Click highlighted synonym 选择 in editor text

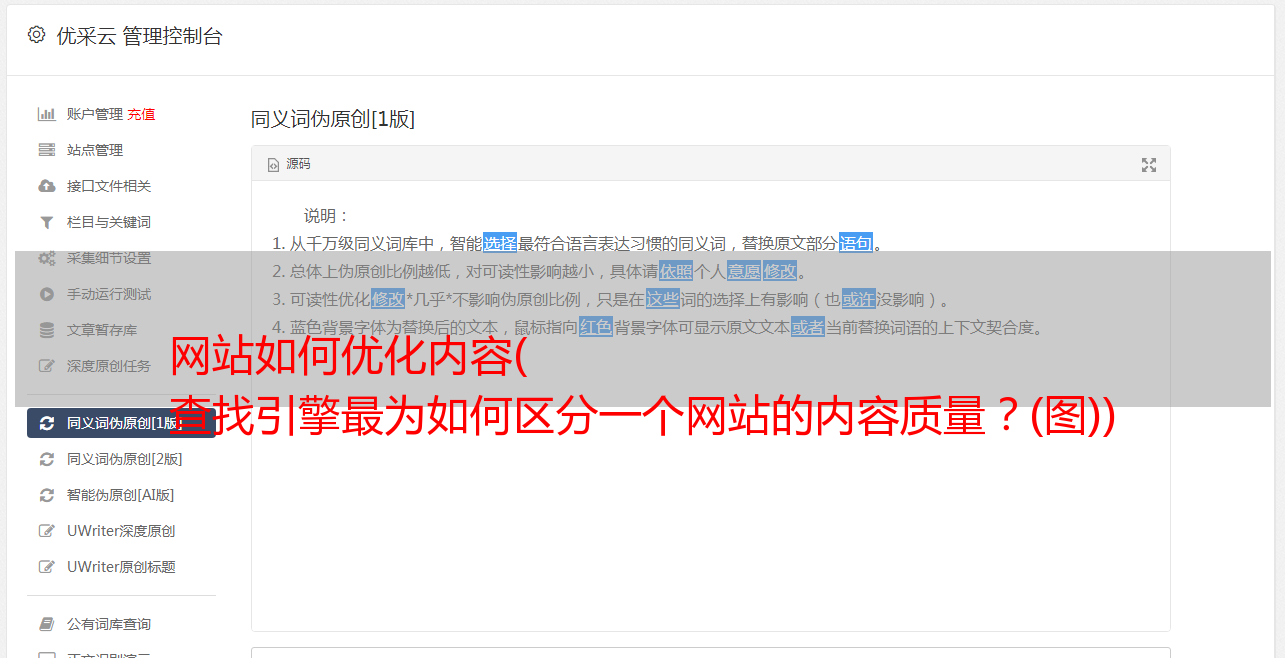pos(500,243)
